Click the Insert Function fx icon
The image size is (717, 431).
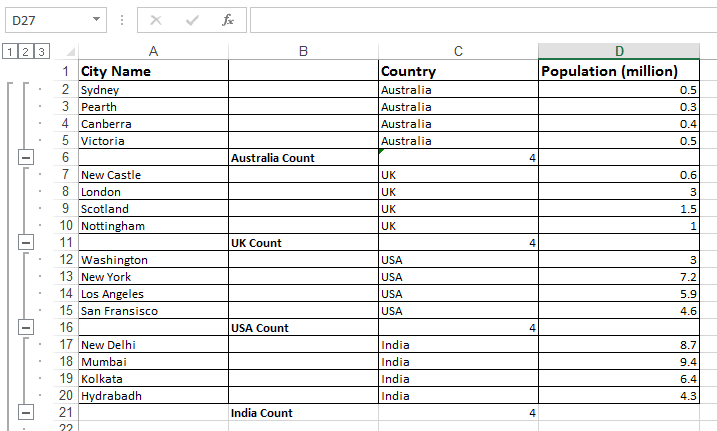click(x=228, y=20)
